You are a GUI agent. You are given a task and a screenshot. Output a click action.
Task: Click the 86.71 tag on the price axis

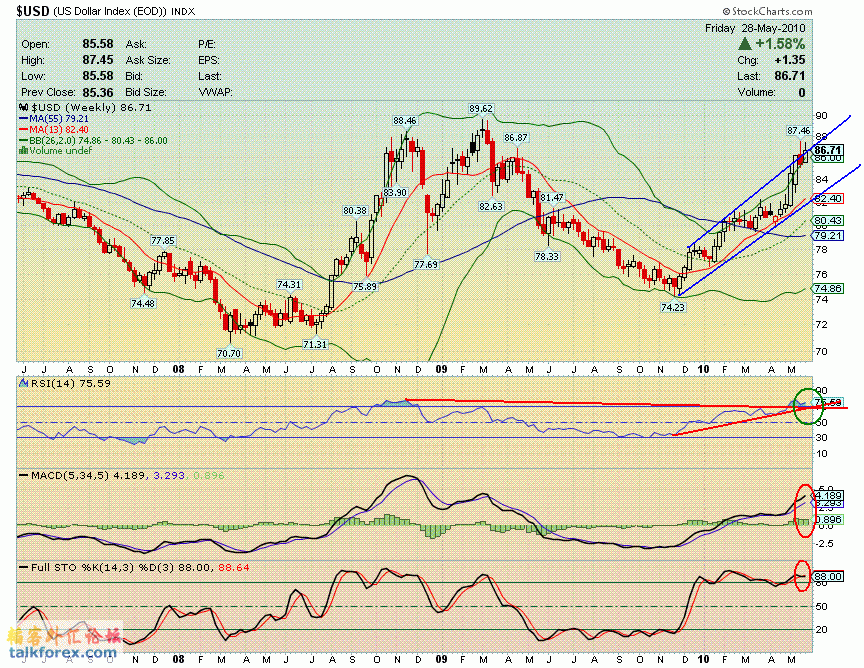click(x=828, y=150)
